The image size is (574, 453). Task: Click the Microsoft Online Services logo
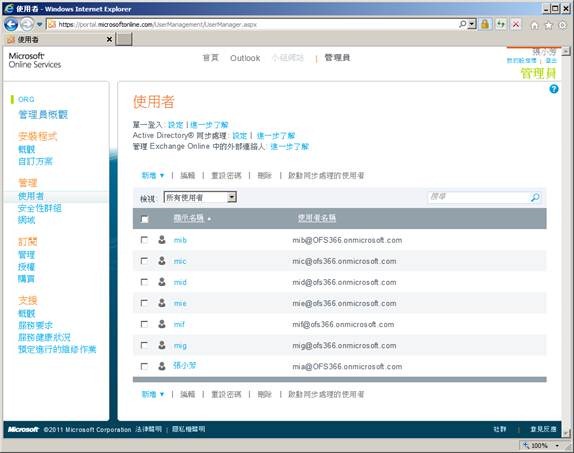tap(35, 60)
